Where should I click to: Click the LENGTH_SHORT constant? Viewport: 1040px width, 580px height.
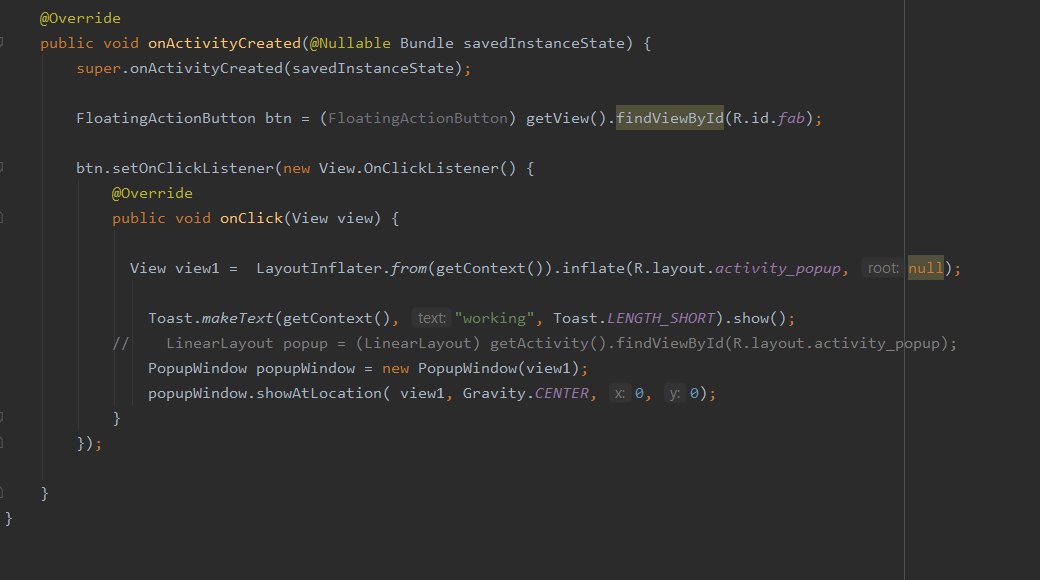point(661,319)
